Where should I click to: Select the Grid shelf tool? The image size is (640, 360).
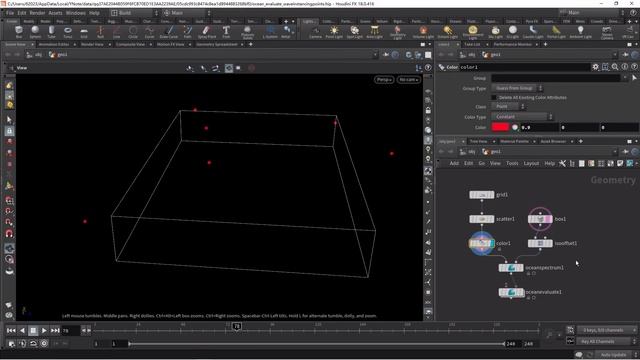click(x=84, y=31)
